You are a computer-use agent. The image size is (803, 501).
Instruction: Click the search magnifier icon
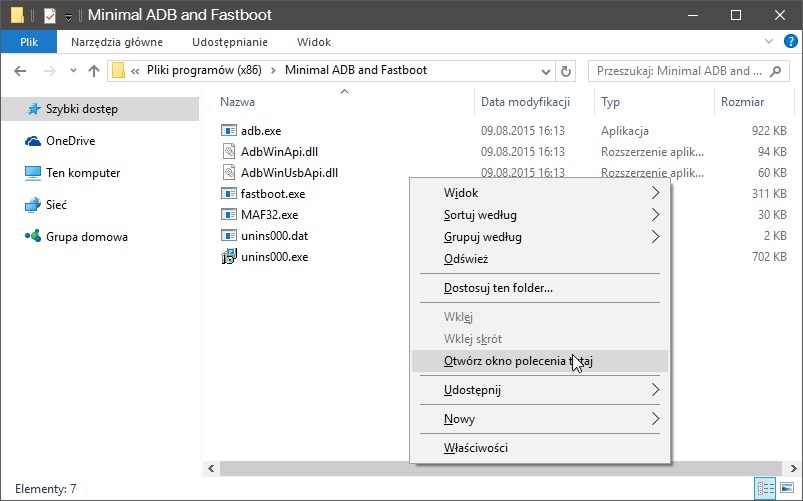click(x=776, y=71)
